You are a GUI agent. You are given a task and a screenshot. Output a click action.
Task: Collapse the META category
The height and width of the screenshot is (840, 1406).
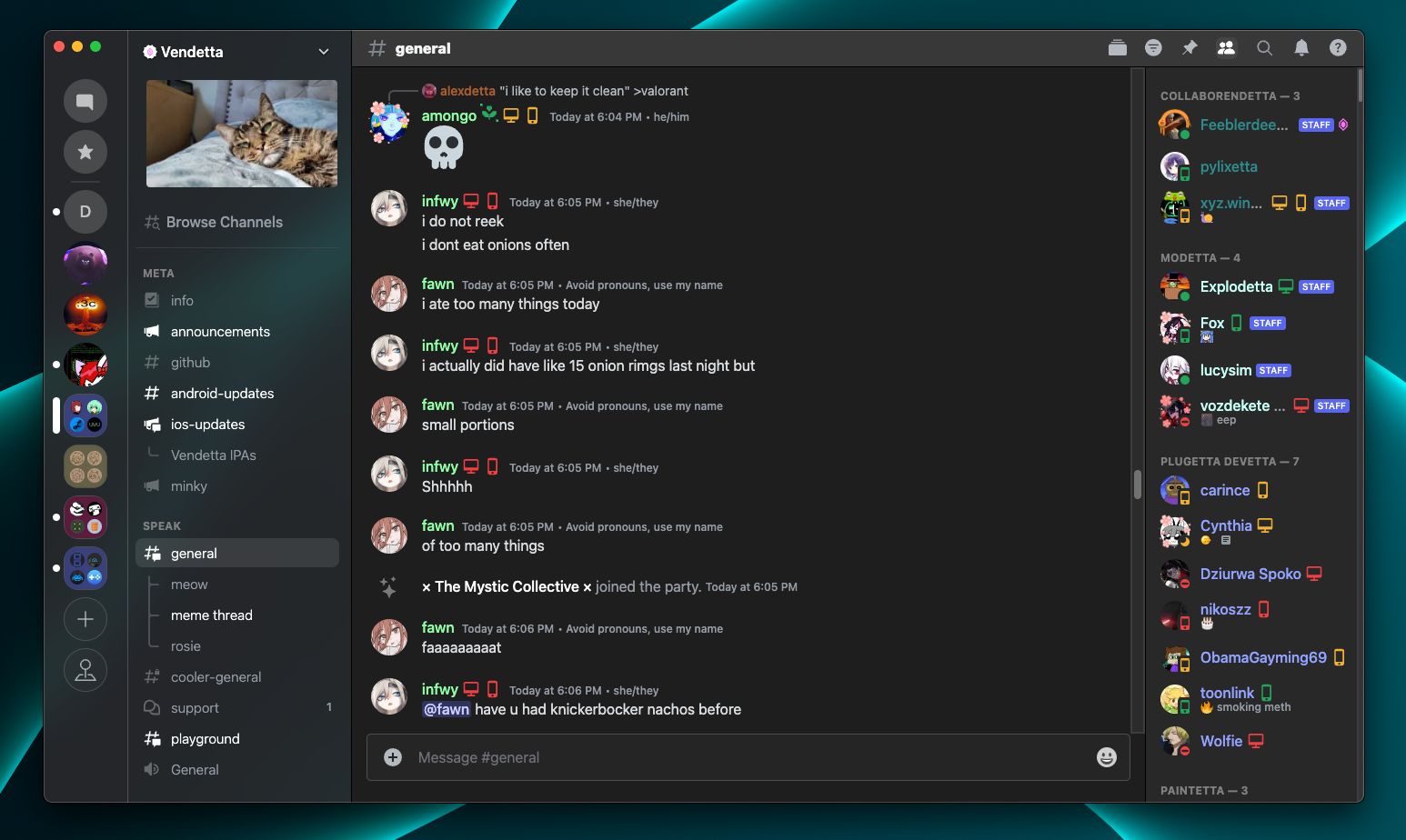[158, 274]
